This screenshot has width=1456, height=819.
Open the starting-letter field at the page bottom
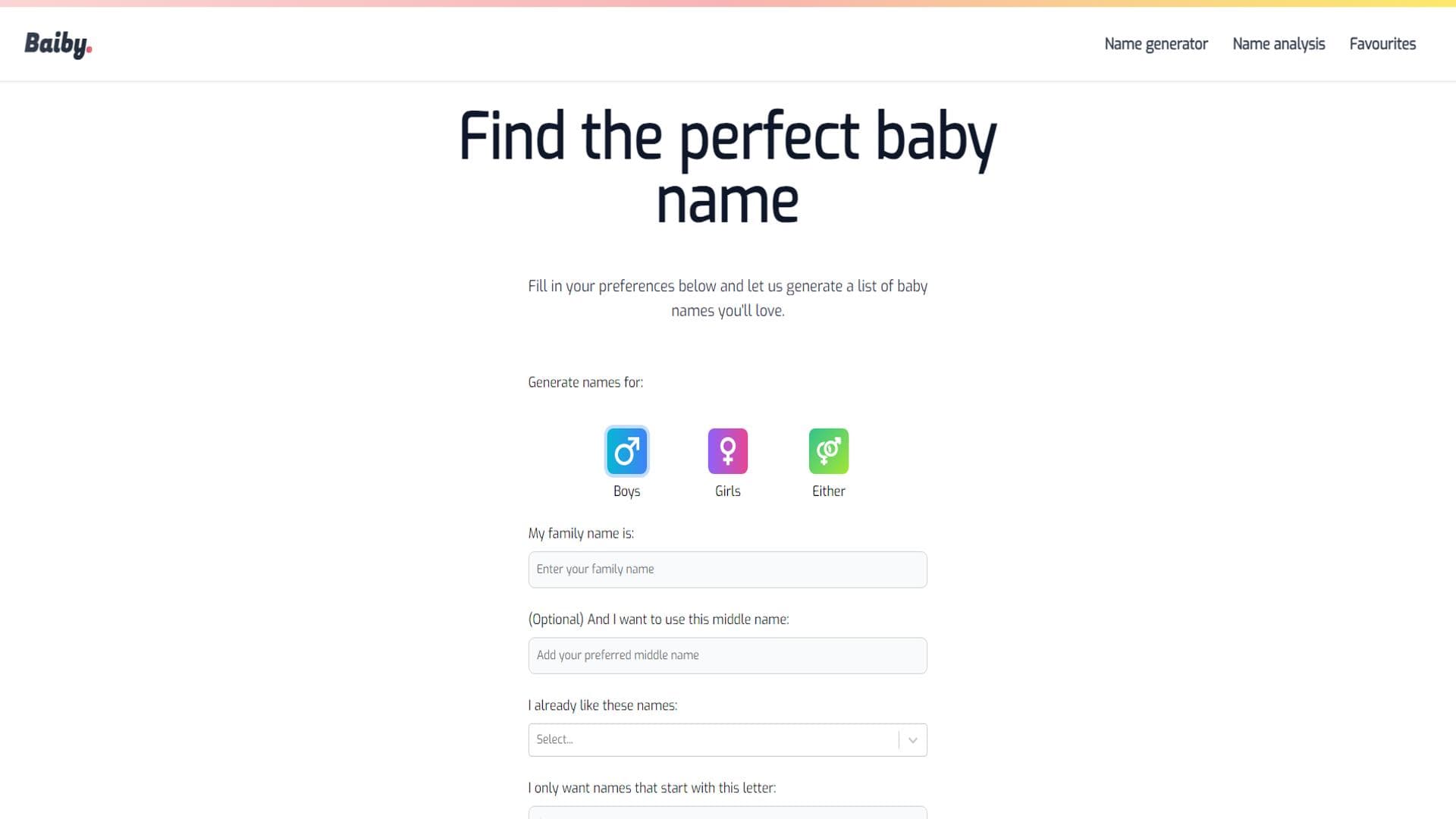(727, 813)
